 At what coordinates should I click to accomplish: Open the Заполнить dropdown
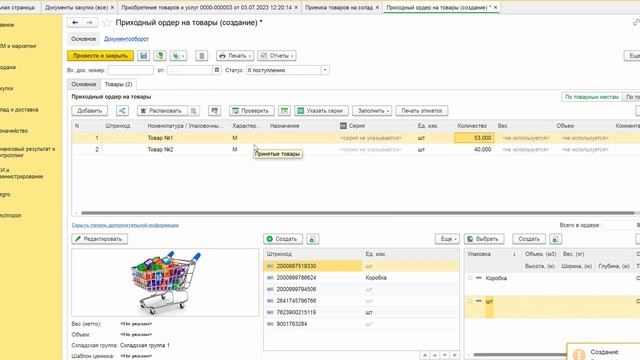coord(372,111)
